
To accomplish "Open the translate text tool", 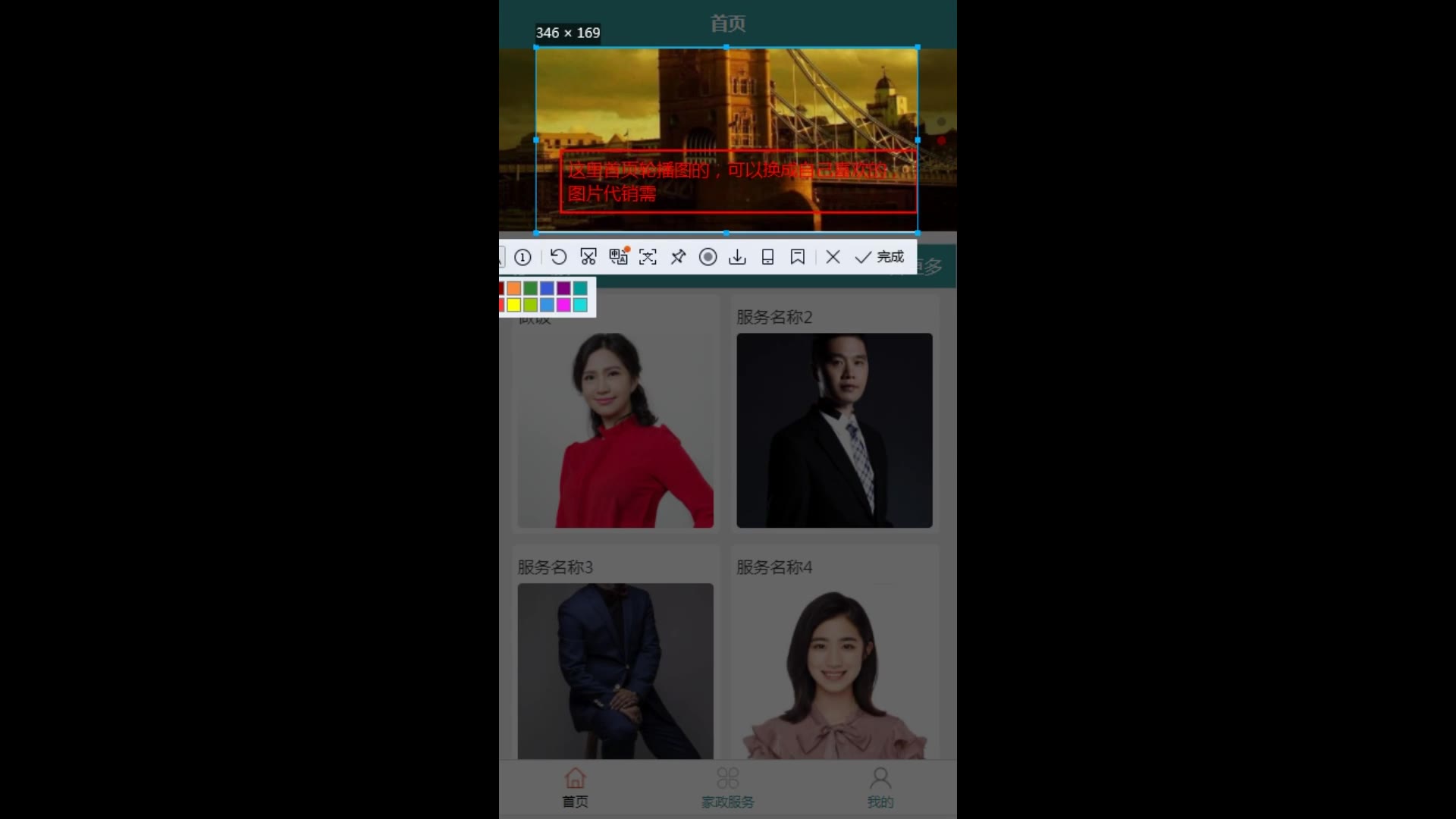I will (619, 256).
